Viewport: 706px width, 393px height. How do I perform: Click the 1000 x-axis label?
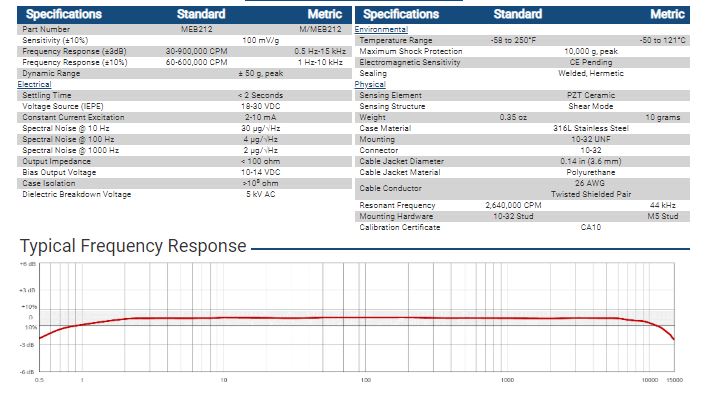click(x=507, y=380)
